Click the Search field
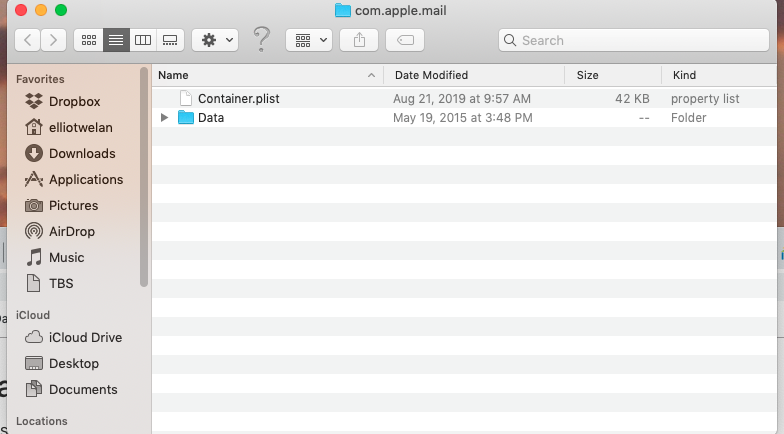784x434 pixels. point(634,40)
